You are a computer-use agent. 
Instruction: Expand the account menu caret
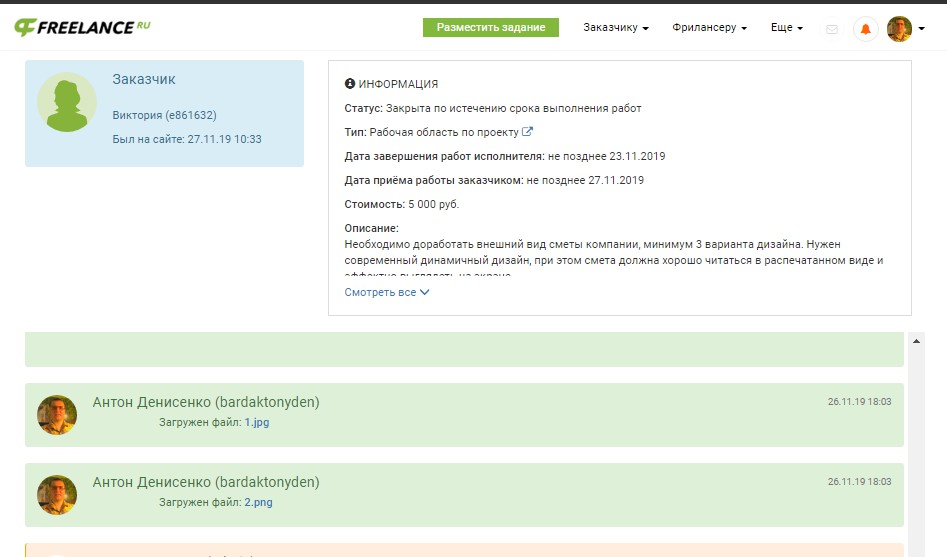922,28
